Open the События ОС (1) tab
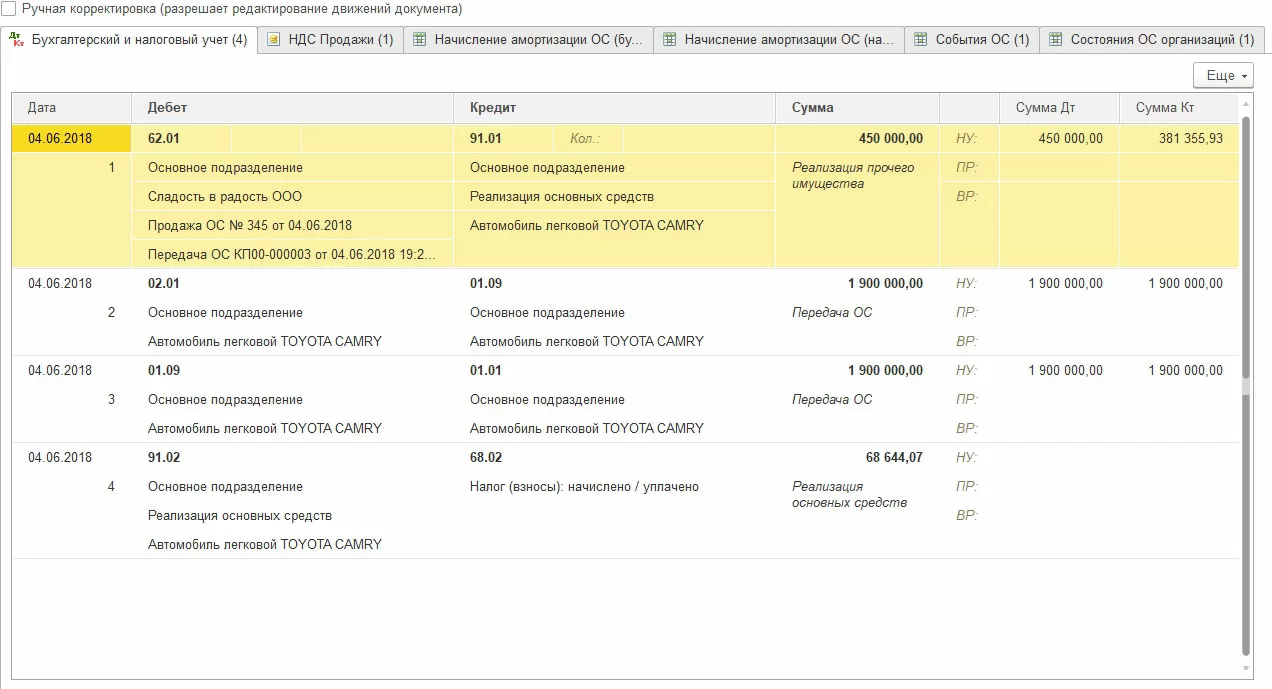1272x689 pixels. pos(972,40)
